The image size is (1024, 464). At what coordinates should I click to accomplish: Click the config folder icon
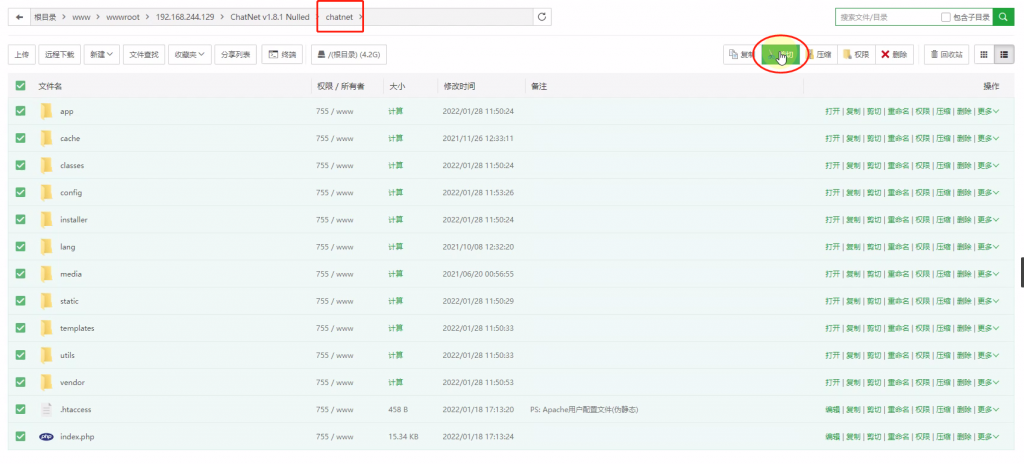(x=46, y=192)
